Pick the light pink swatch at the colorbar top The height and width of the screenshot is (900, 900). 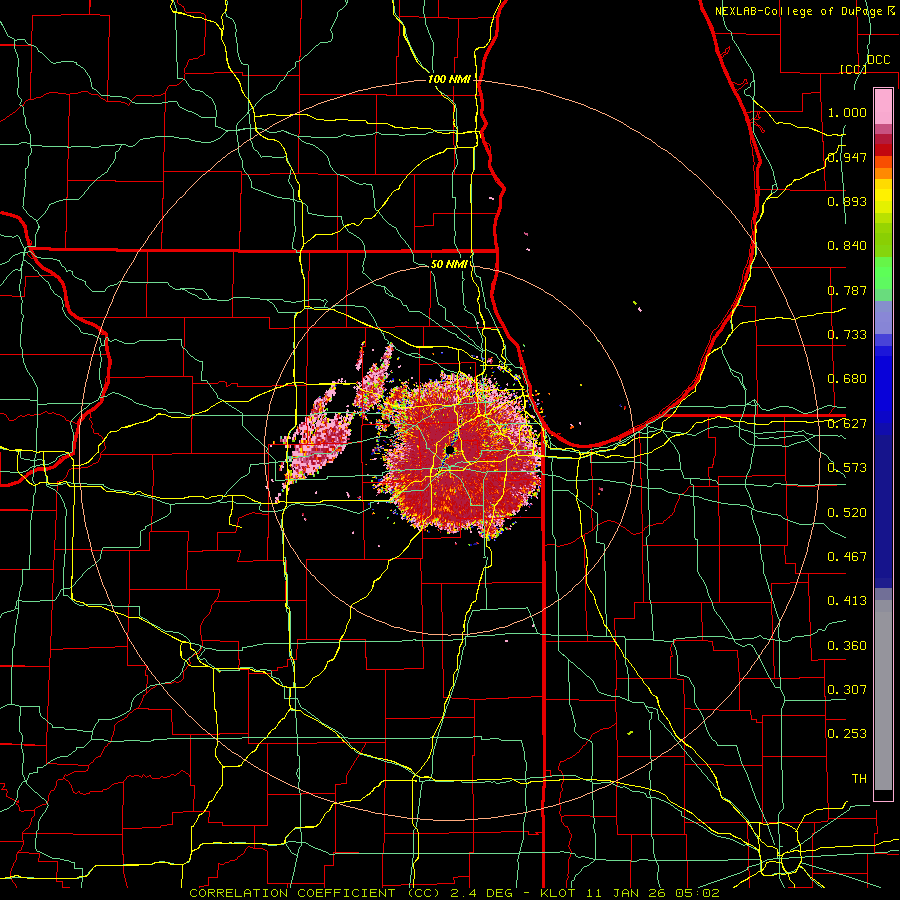[x=883, y=106]
